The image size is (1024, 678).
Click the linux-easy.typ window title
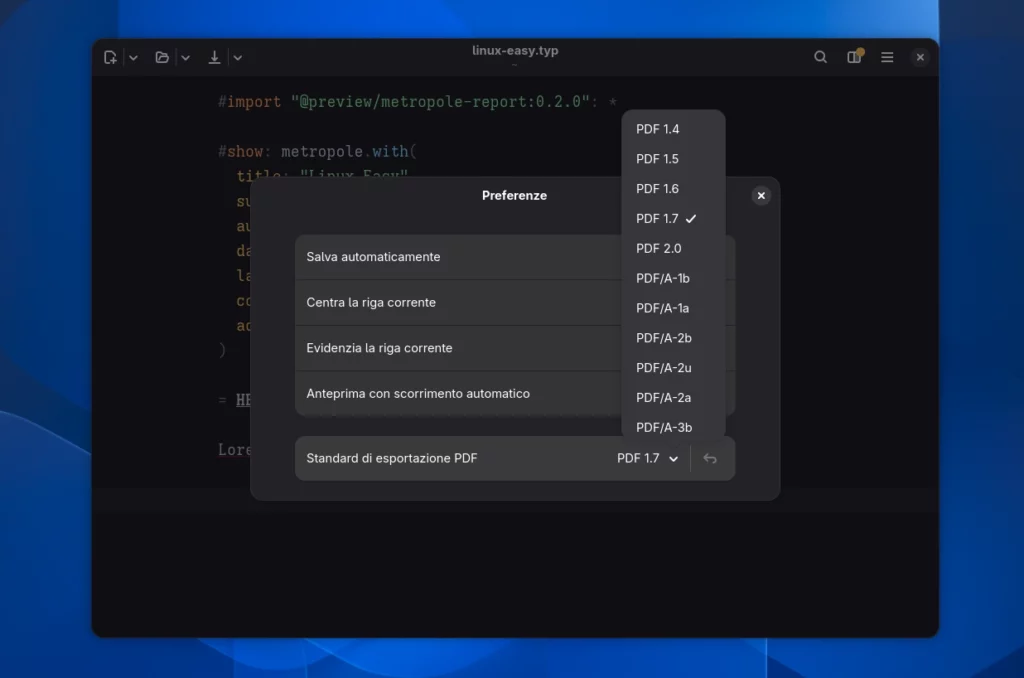[515, 50]
